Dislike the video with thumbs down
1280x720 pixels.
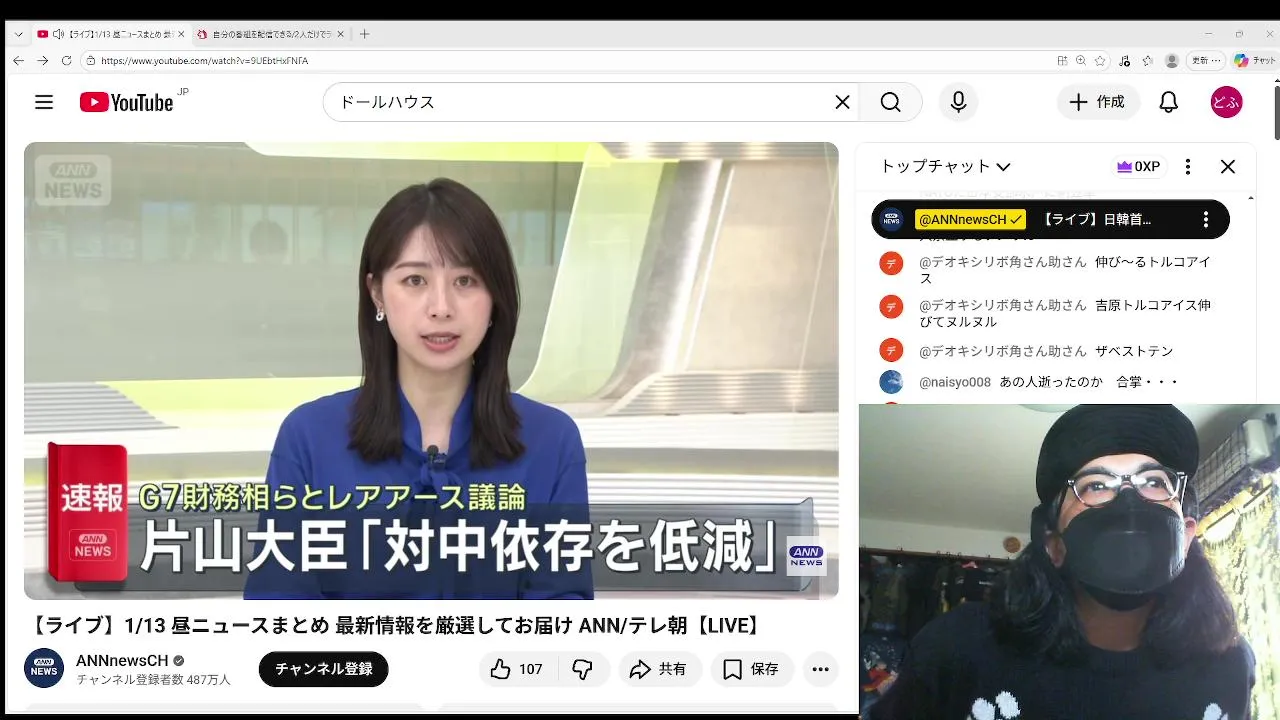pos(582,669)
